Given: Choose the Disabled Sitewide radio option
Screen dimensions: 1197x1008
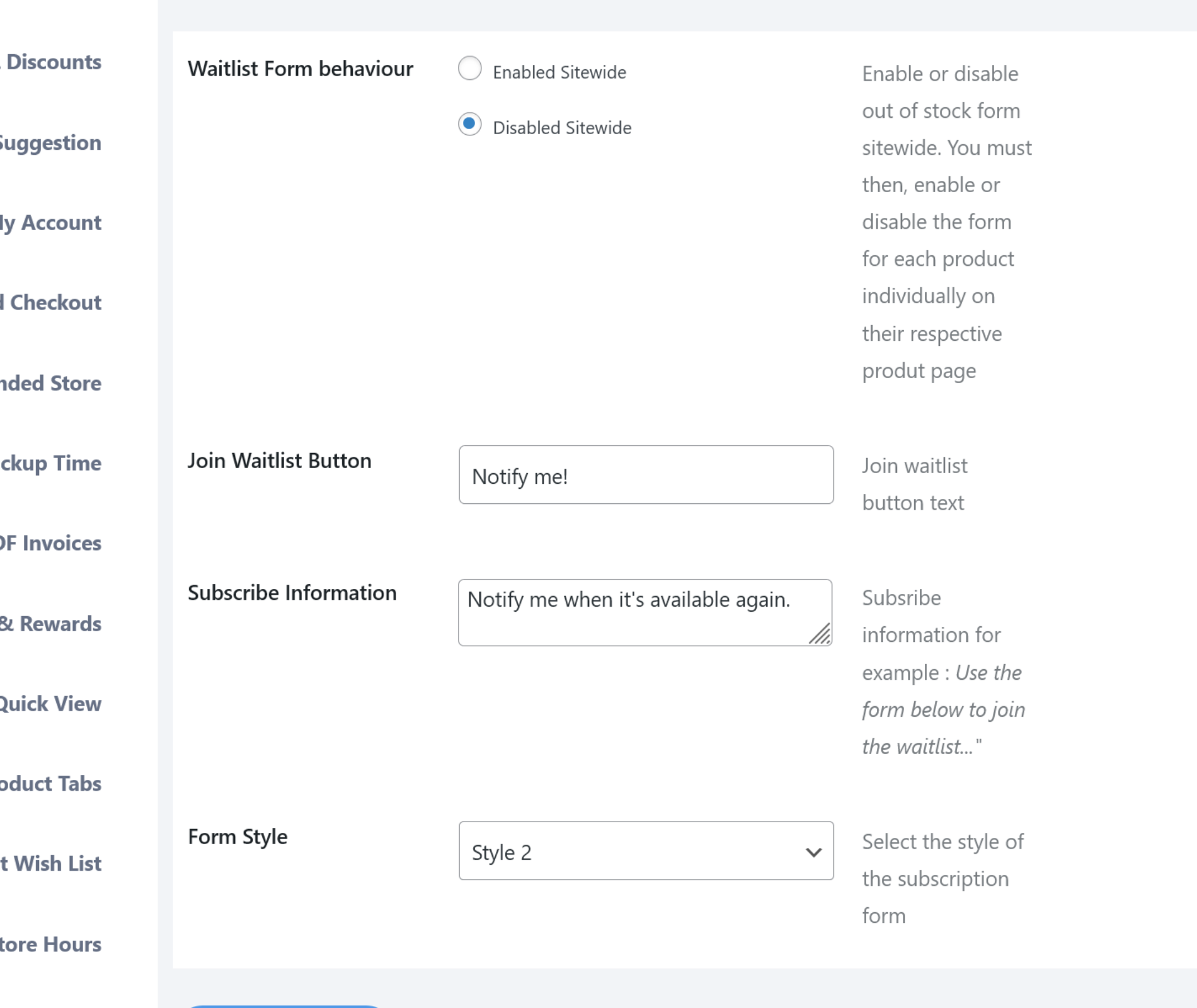Looking at the screenshot, I should [x=470, y=124].
